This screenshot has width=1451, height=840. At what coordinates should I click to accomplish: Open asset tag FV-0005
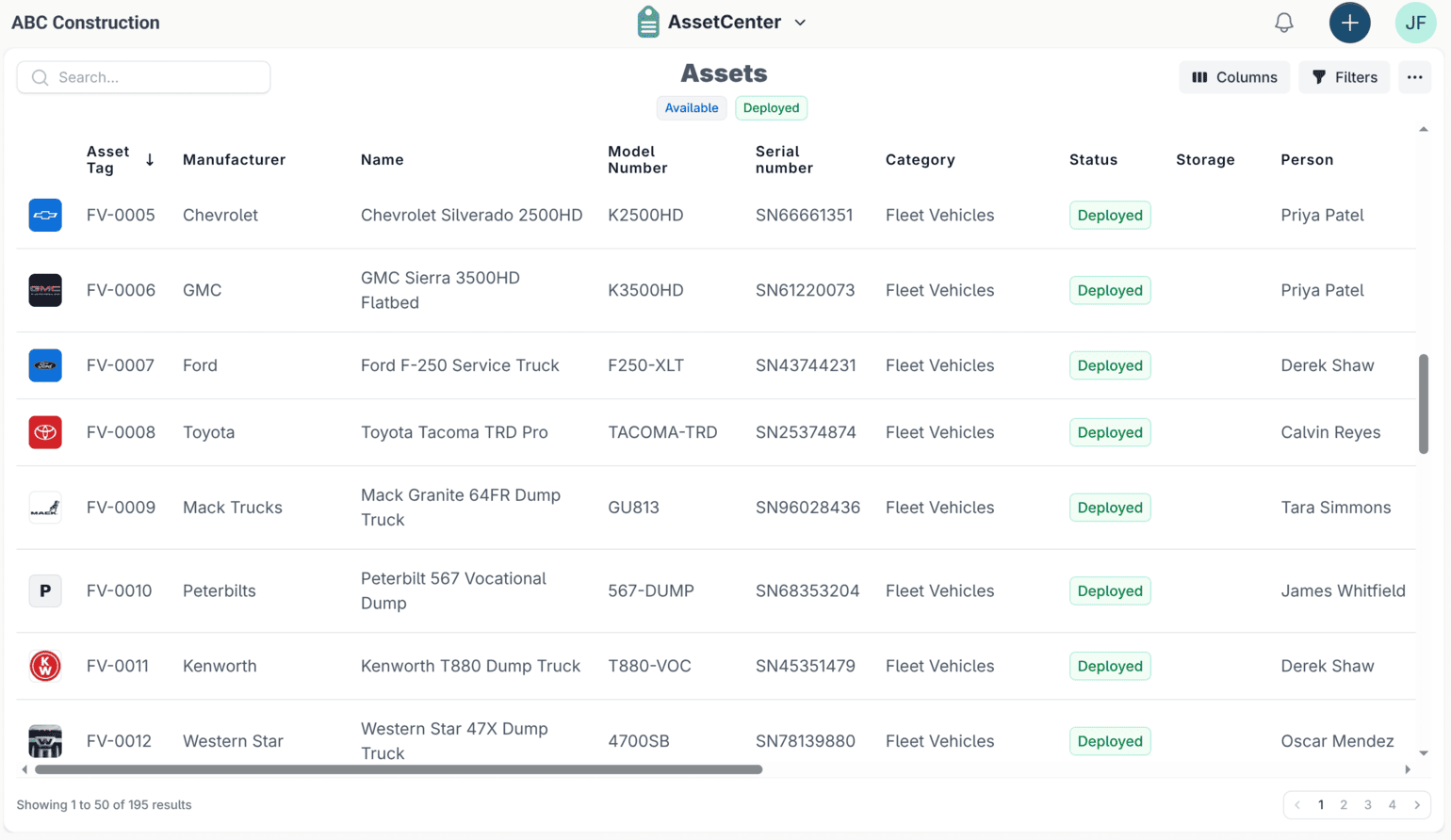121,216
